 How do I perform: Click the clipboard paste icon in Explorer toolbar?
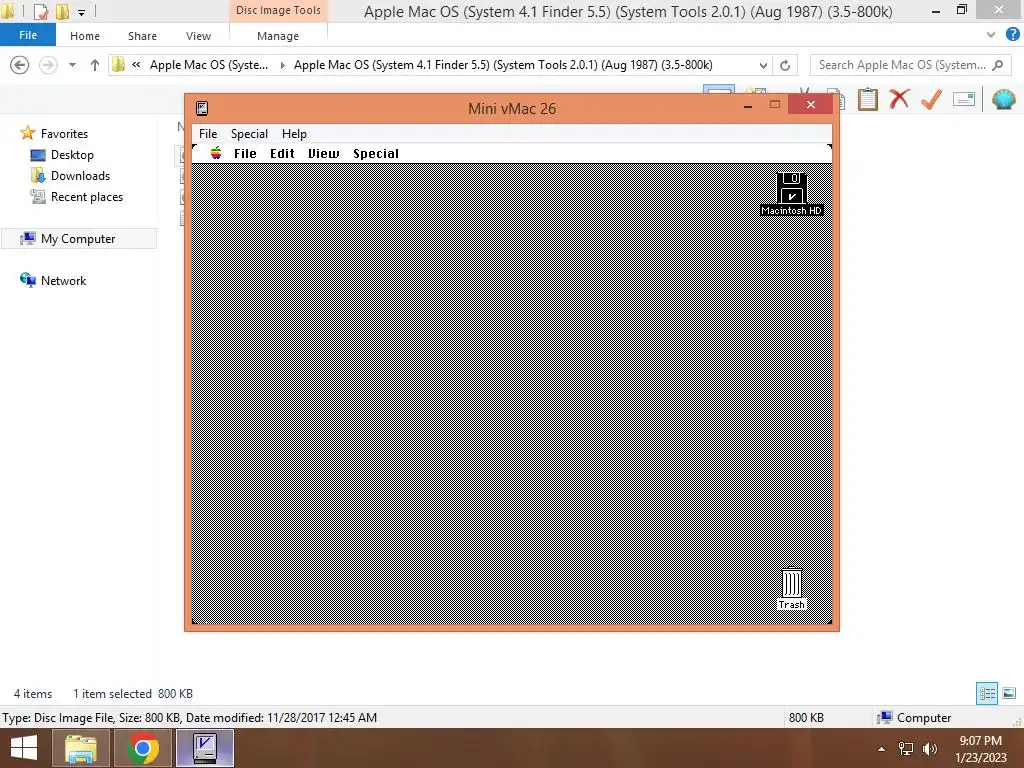(x=867, y=99)
